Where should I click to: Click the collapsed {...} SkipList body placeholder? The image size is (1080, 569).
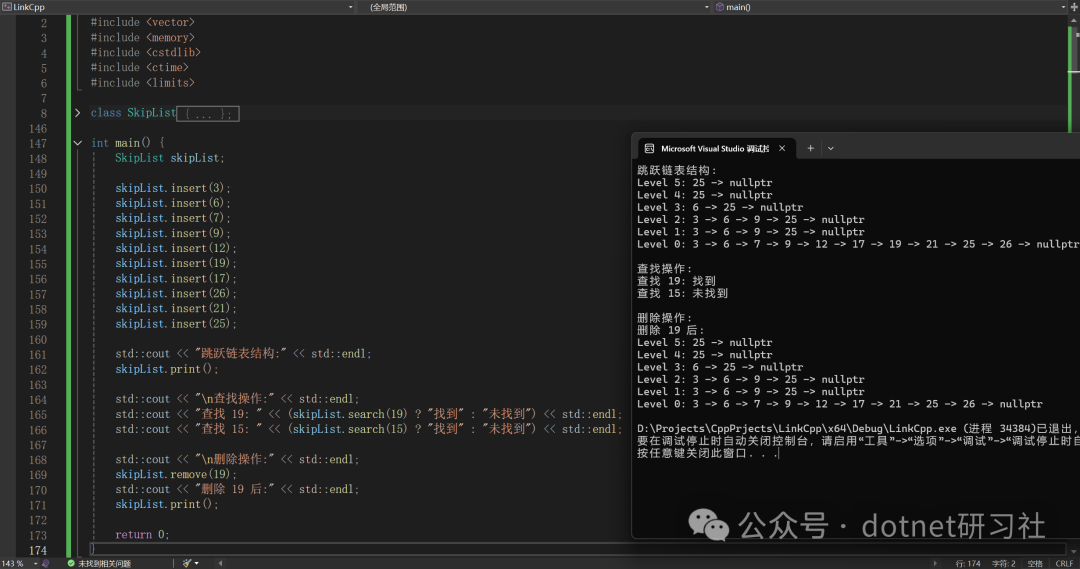208,114
